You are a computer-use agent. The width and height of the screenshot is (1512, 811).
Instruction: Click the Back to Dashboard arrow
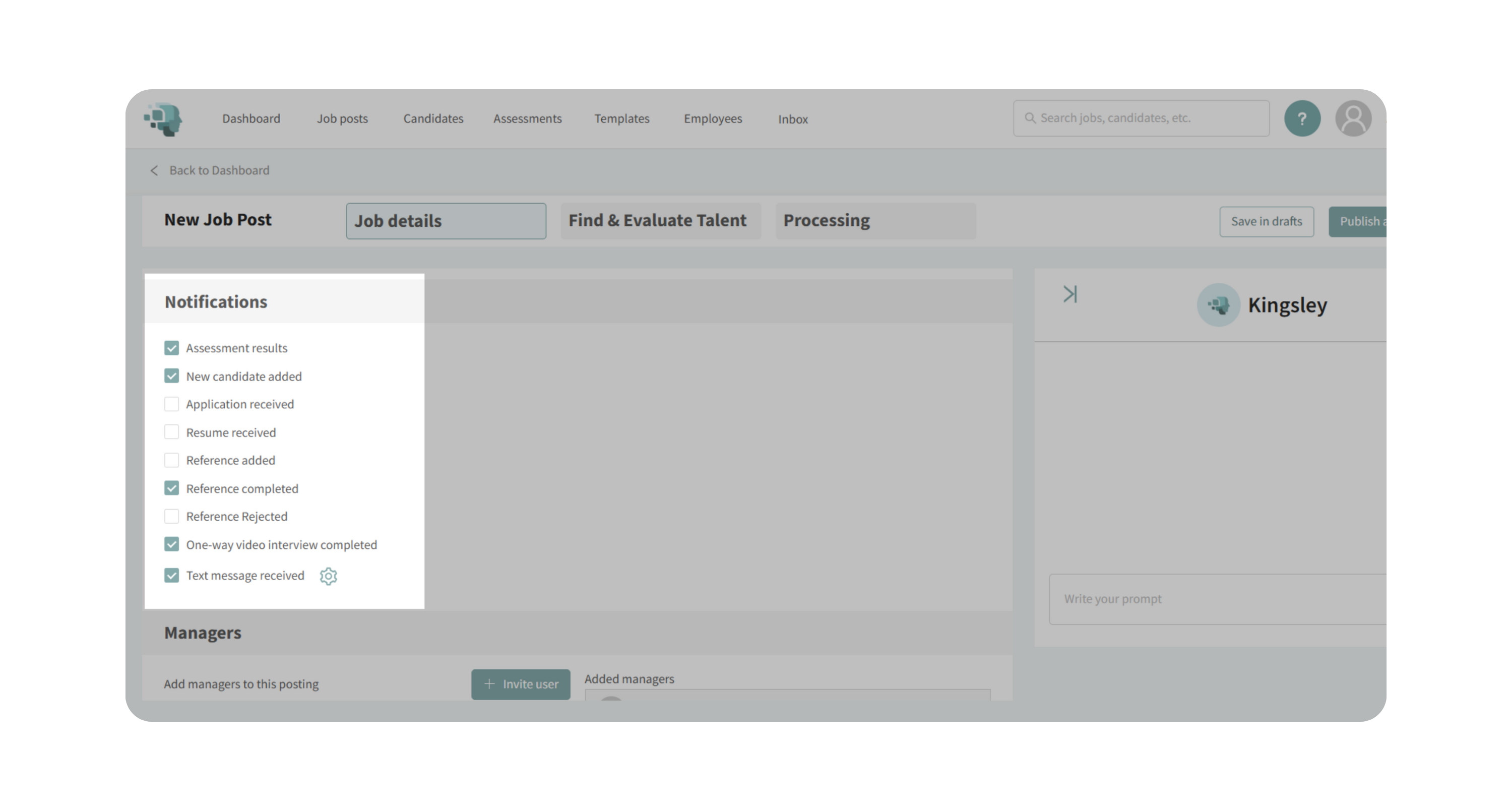(154, 170)
